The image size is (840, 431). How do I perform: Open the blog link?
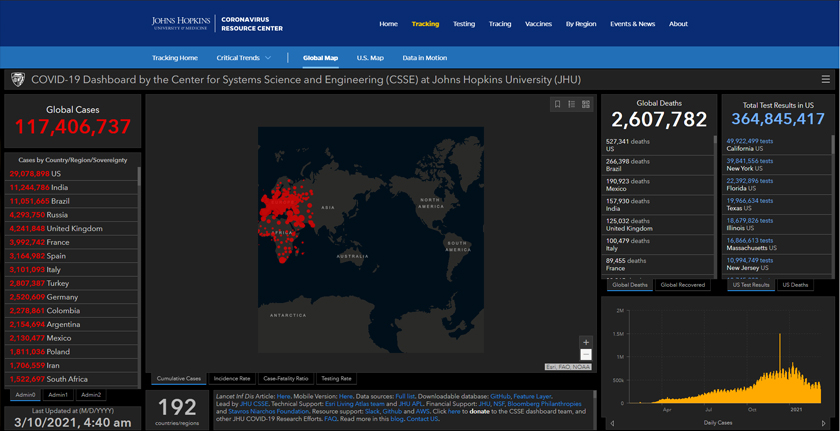coord(397,419)
